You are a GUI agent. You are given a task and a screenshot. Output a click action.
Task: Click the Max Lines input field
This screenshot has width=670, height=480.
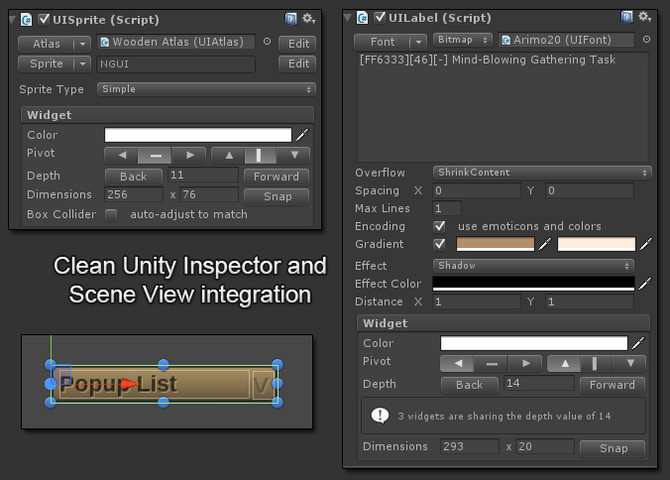coord(447,208)
